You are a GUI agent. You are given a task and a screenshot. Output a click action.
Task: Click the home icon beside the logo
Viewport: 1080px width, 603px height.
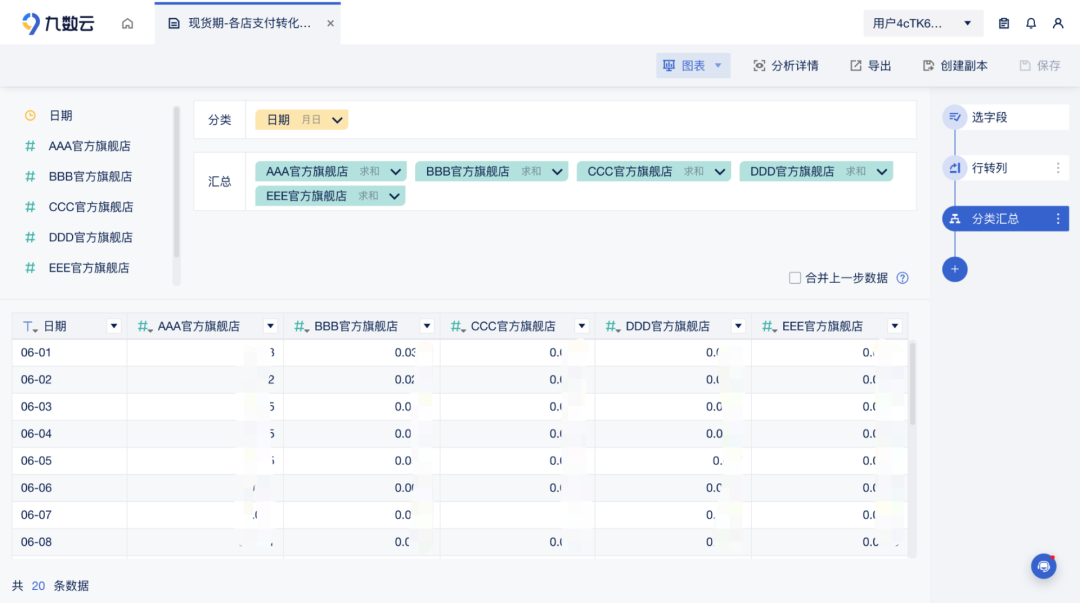point(127,21)
